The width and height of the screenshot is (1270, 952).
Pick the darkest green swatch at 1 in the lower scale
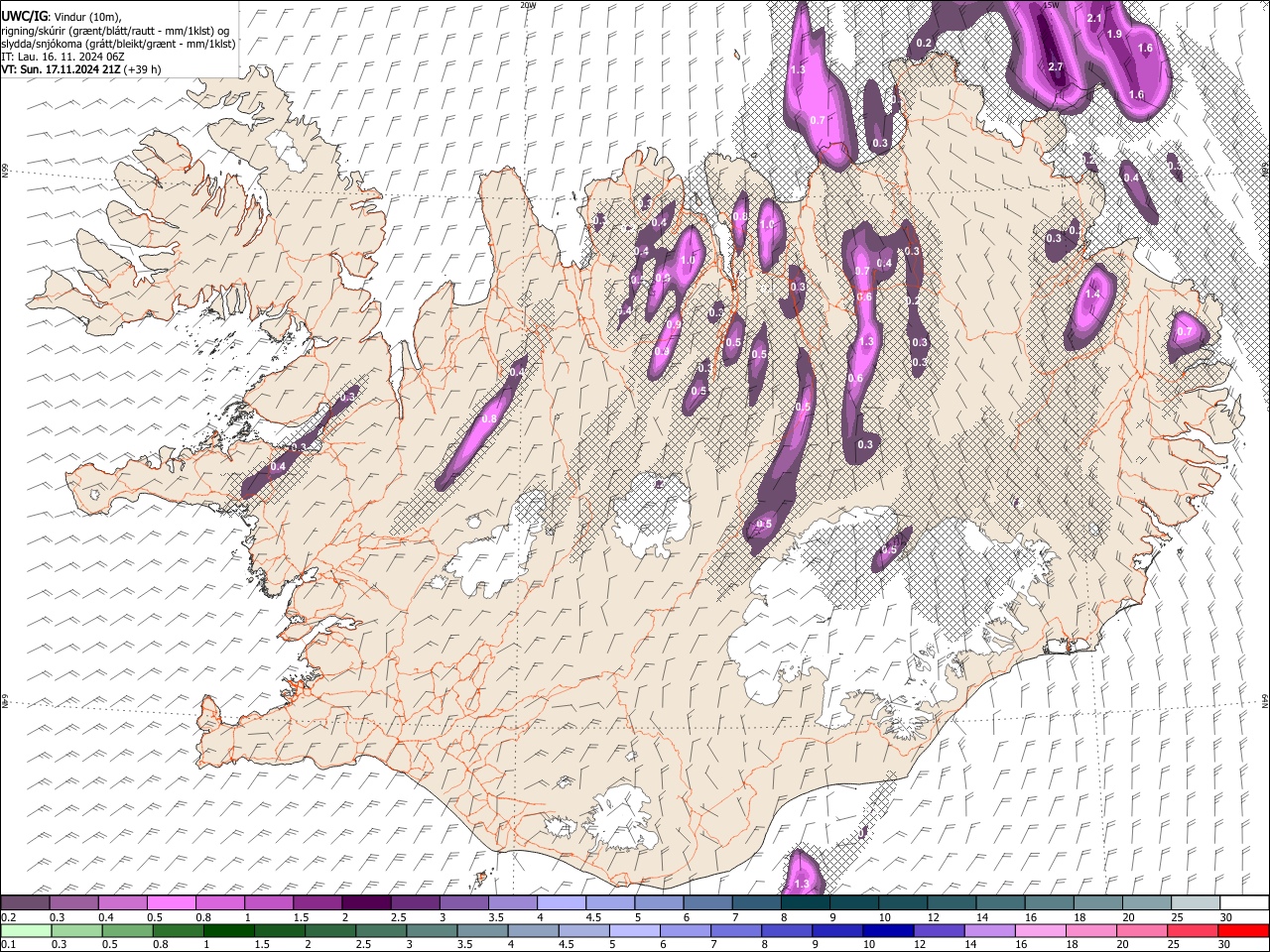coord(229,931)
